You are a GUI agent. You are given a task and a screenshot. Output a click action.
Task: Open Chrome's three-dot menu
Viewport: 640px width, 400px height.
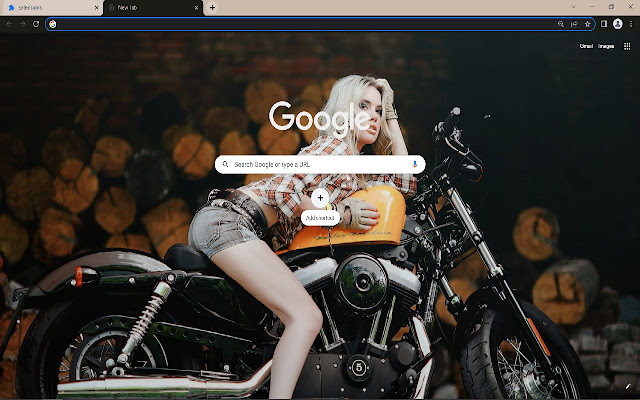631,24
